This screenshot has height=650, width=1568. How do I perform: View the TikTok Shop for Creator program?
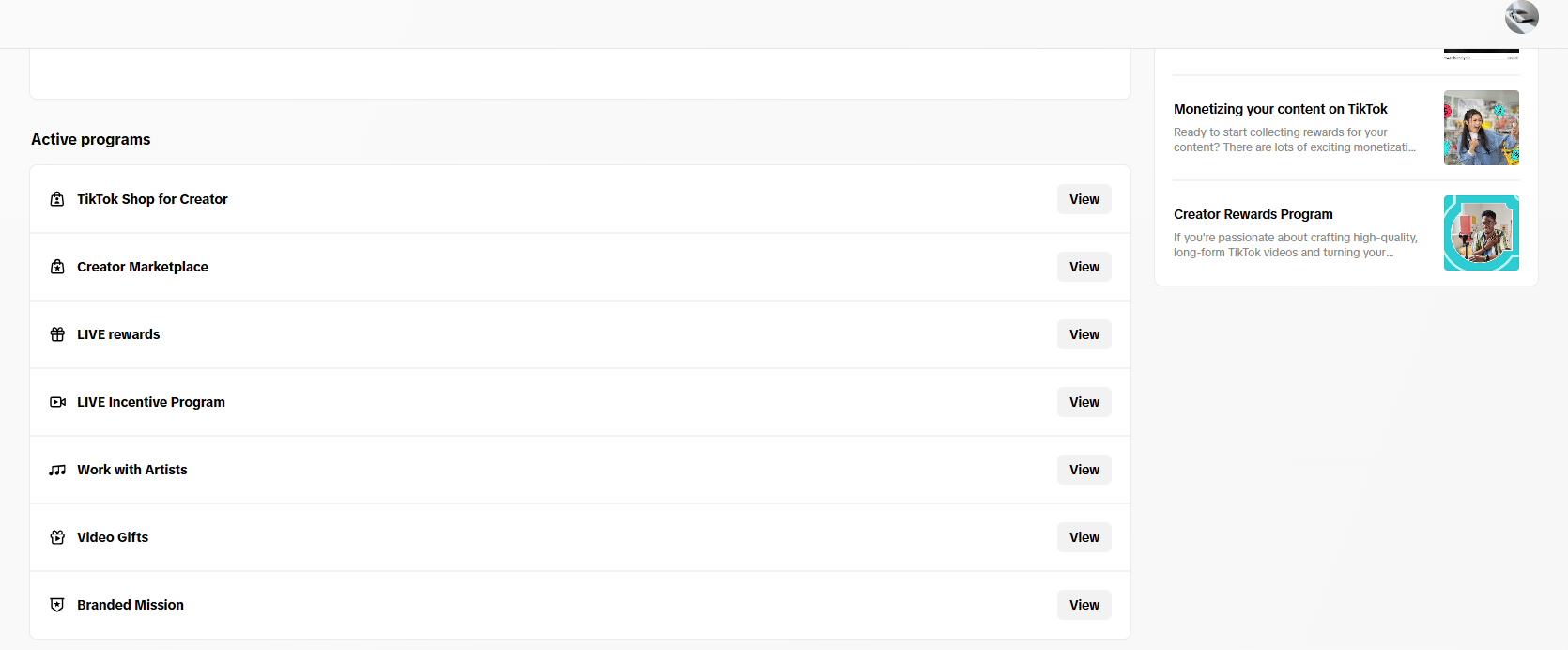tap(1084, 199)
